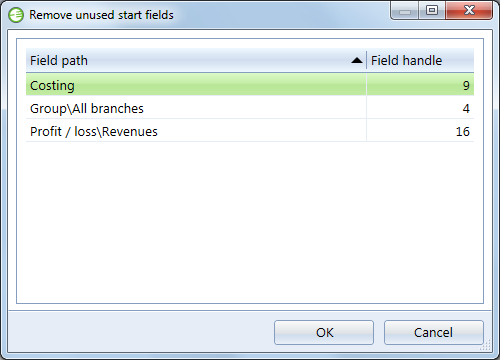Dismiss the dialog with Cancel

tap(433, 332)
